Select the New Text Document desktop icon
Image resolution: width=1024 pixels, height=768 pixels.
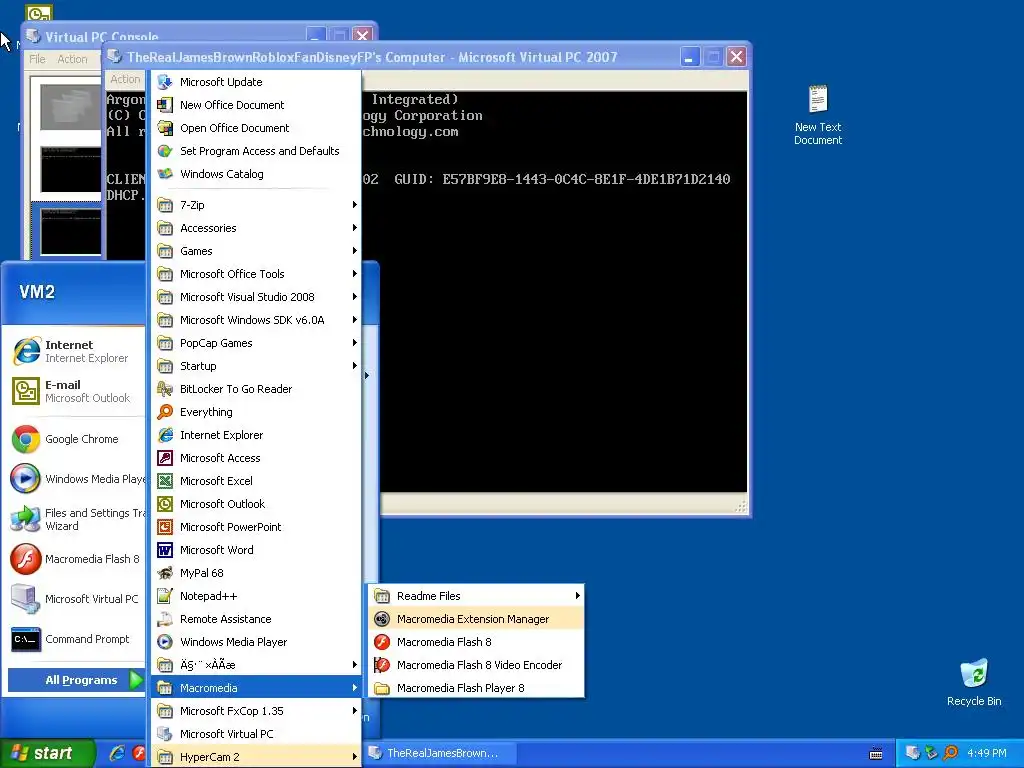(818, 115)
